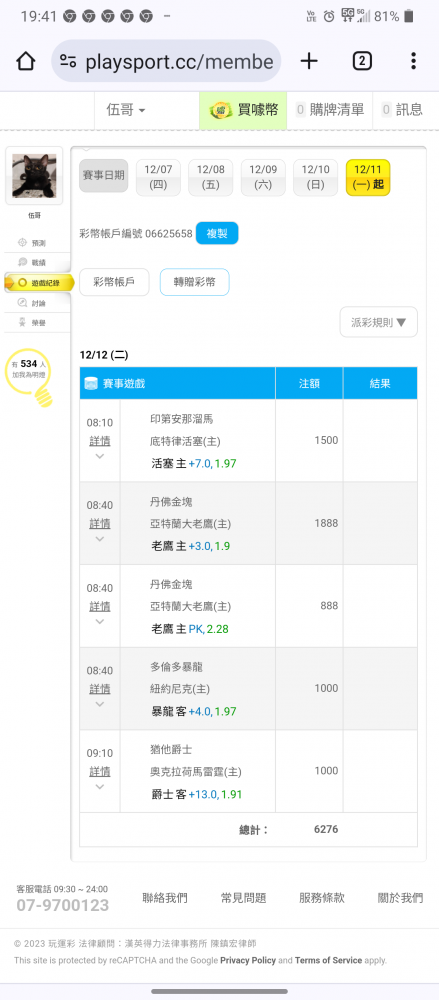
Task: Open 戰績 in sidebar
Action: pos(36,263)
